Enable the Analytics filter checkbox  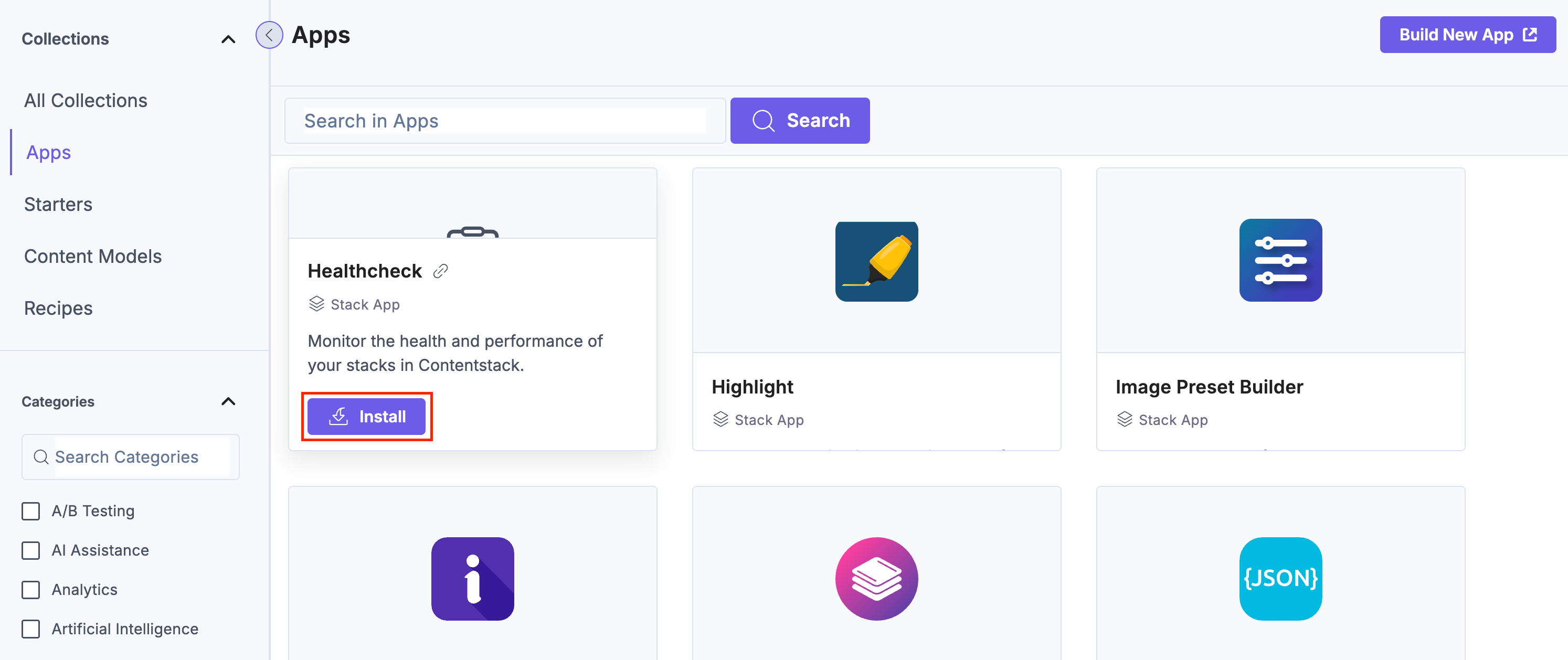pyautogui.click(x=30, y=590)
